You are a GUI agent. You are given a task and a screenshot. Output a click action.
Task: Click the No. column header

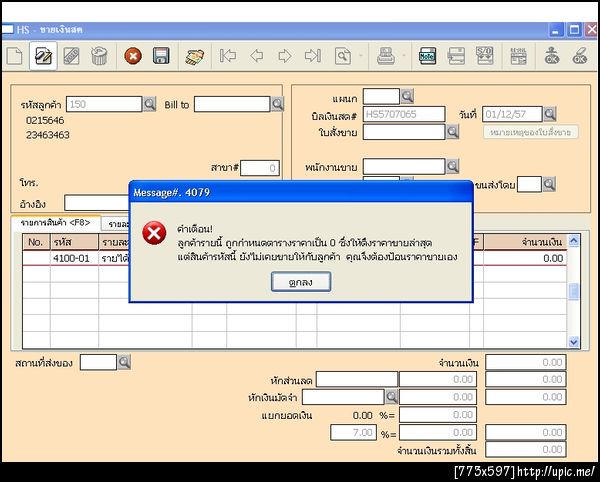pos(36,242)
